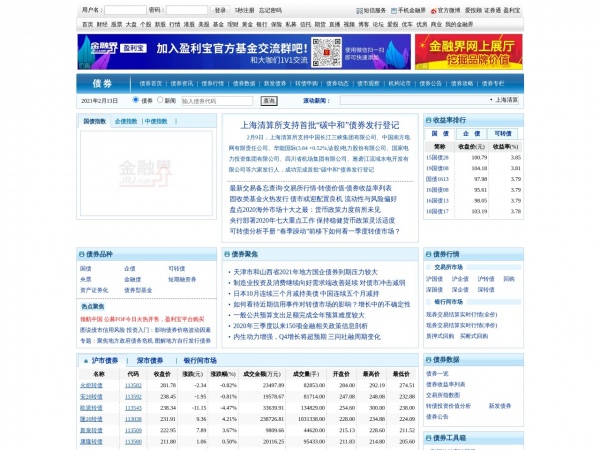The height and width of the screenshot is (450, 600).
Task: Open bond code 113038 link
Action: 133,419
